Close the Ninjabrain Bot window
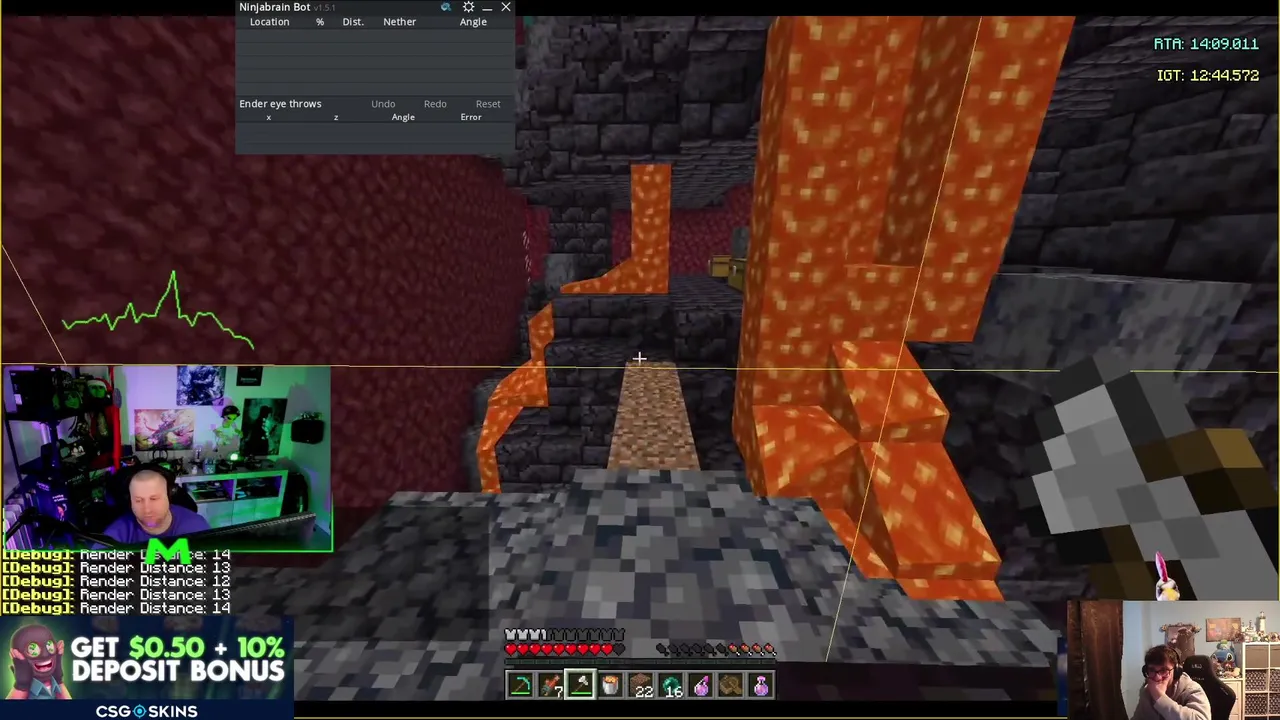This screenshot has height=720, width=1280. pyautogui.click(x=506, y=7)
